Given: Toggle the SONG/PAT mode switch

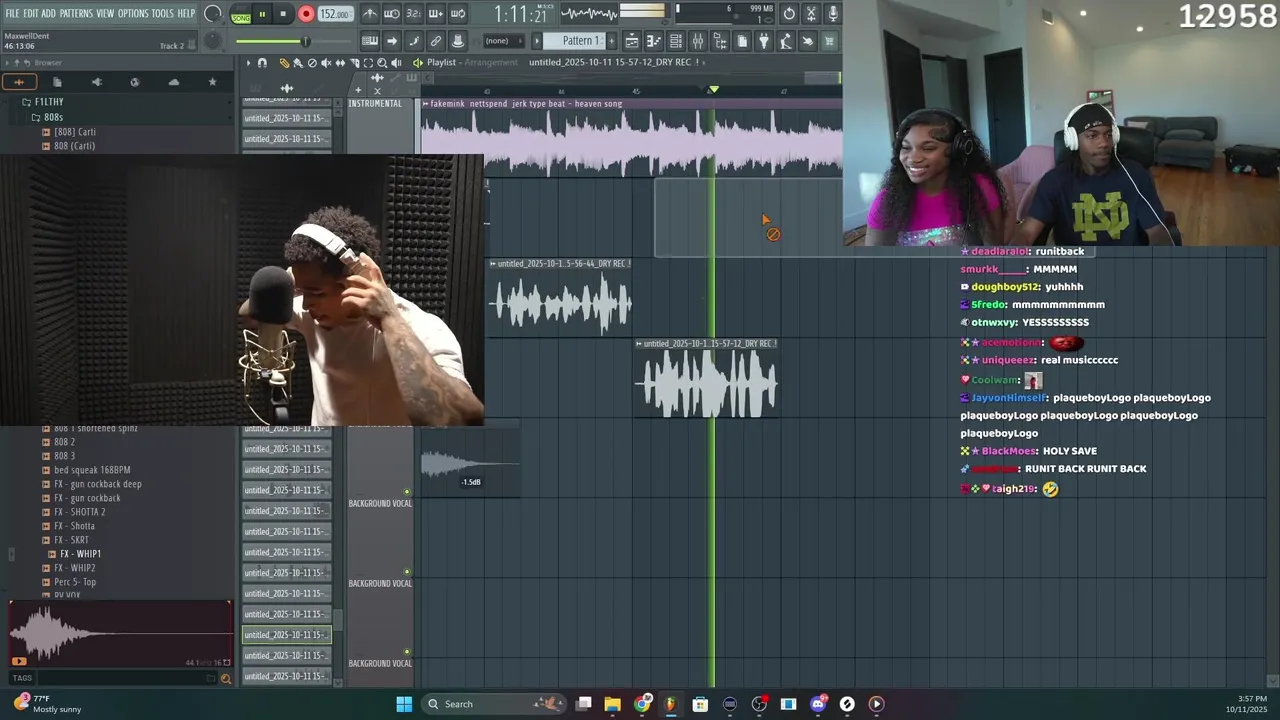Looking at the screenshot, I should [x=241, y=14].
